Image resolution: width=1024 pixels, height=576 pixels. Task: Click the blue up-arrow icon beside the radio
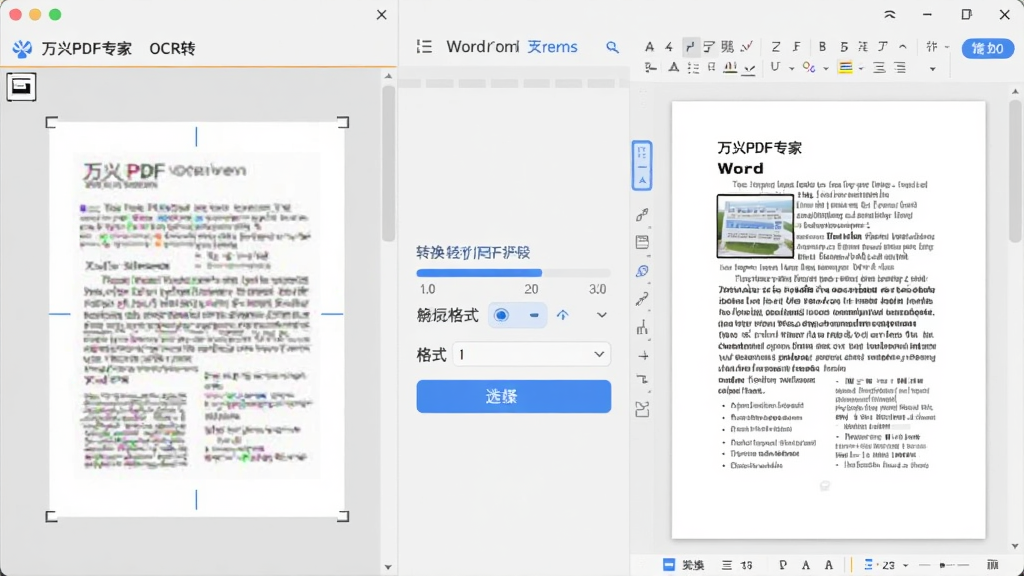pos(562,315)
